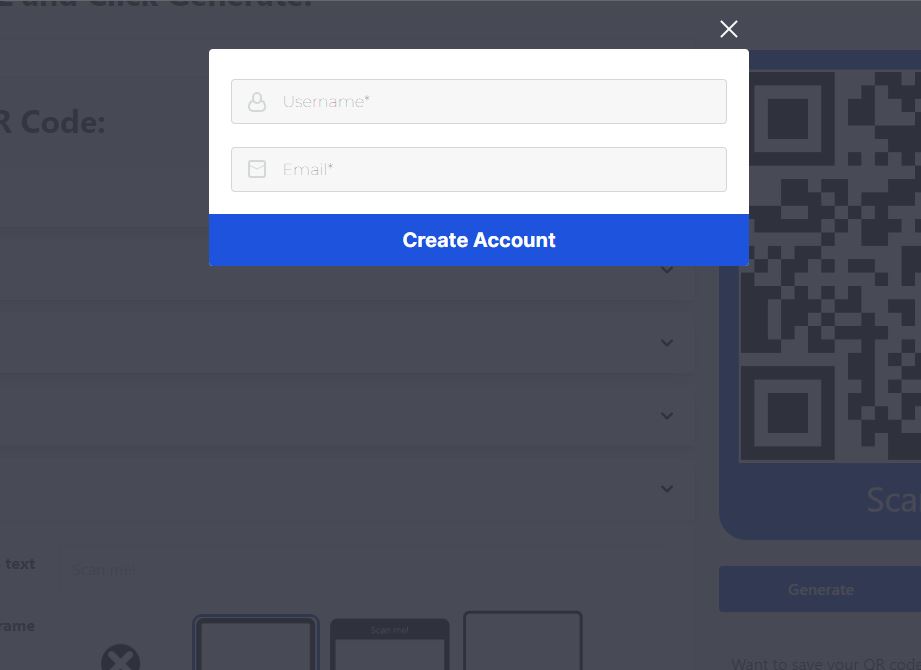921x670 pixels.
Task: Click the 'Want to save your QR code' text
Action: click(826, 664)
